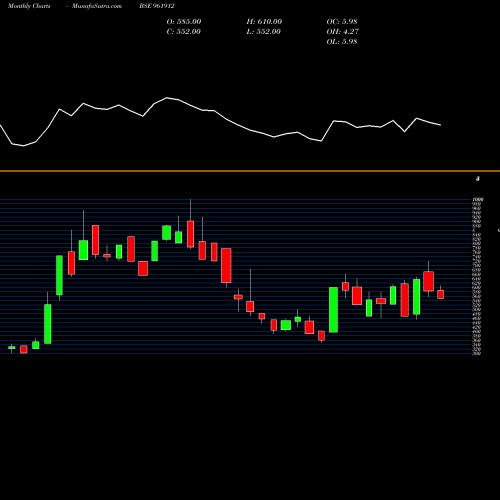Image resolution: width=500 pixels, height=500 pixels.
Task: Click the close price 'C: 552.00'
Action: [x=184, y=32]
